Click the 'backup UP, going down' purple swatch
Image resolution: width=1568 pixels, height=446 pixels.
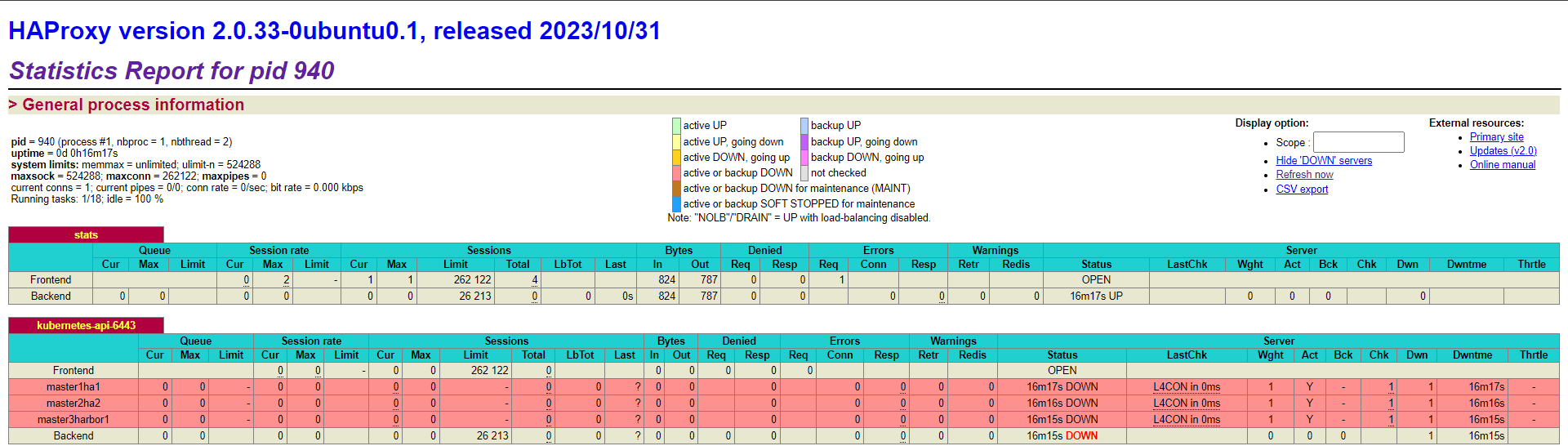click(x=804, y=141)
